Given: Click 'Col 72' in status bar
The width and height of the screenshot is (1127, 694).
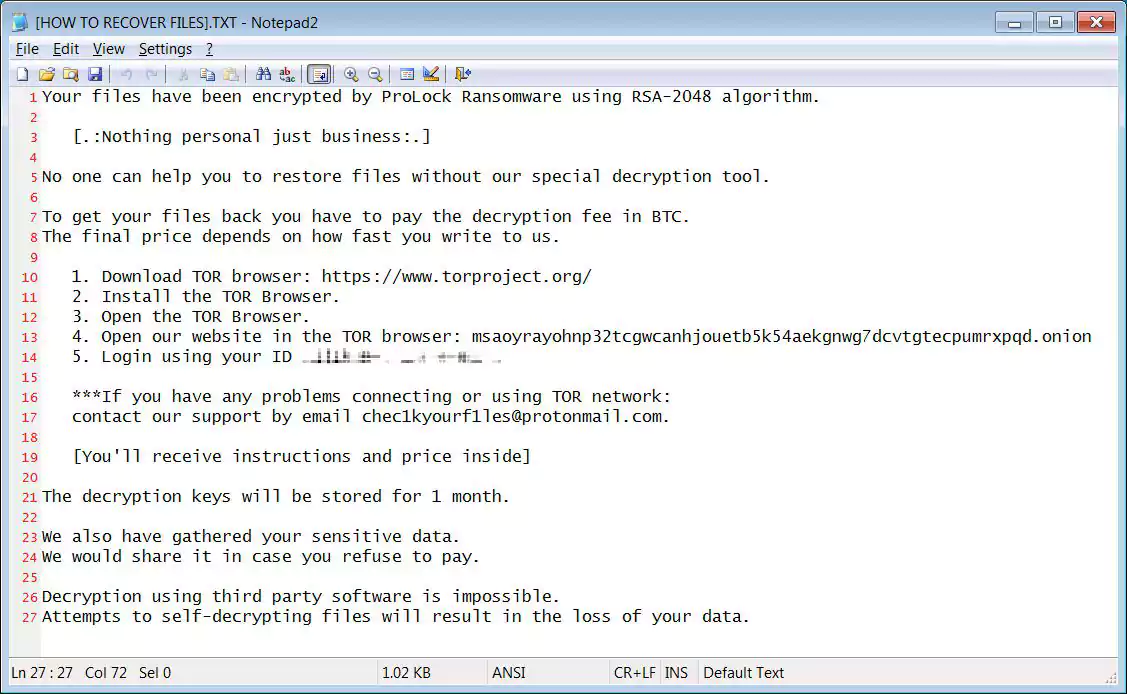Looking at the screenshot, I should 106,672.
